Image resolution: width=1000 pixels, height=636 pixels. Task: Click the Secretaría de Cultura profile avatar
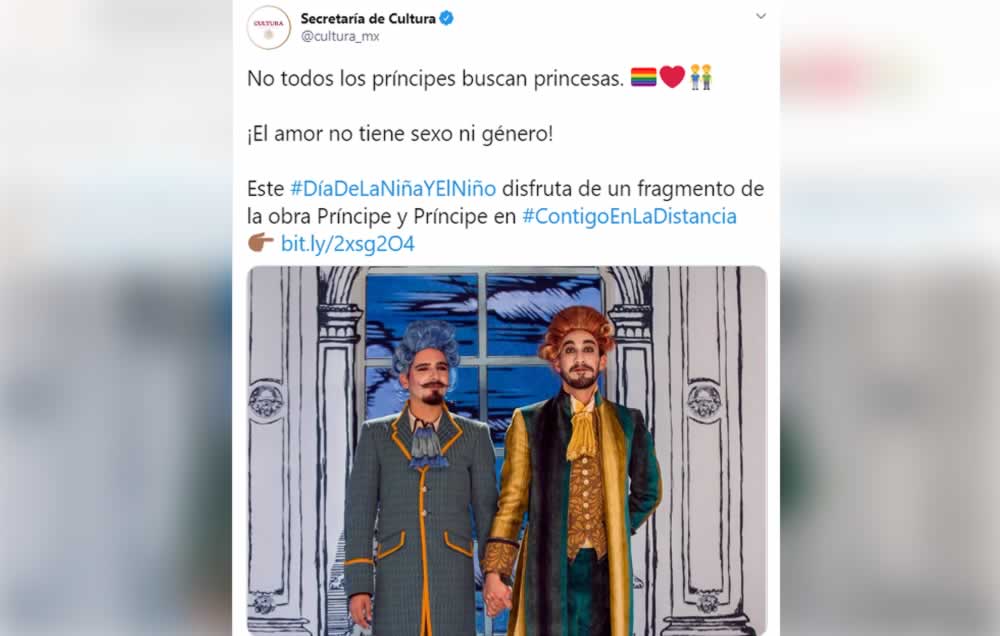click(268, 27)
